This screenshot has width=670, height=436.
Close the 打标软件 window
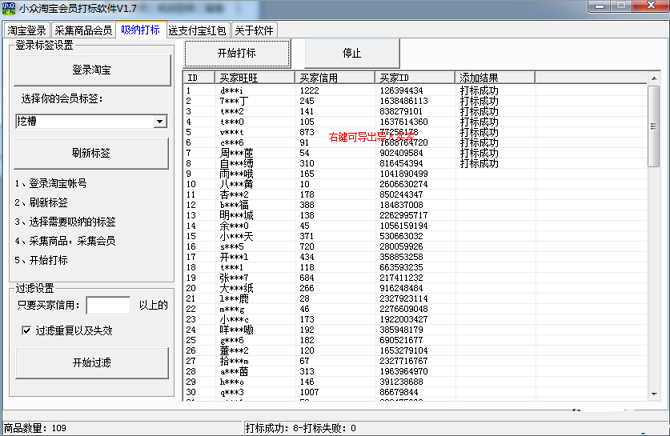point(651,6)
